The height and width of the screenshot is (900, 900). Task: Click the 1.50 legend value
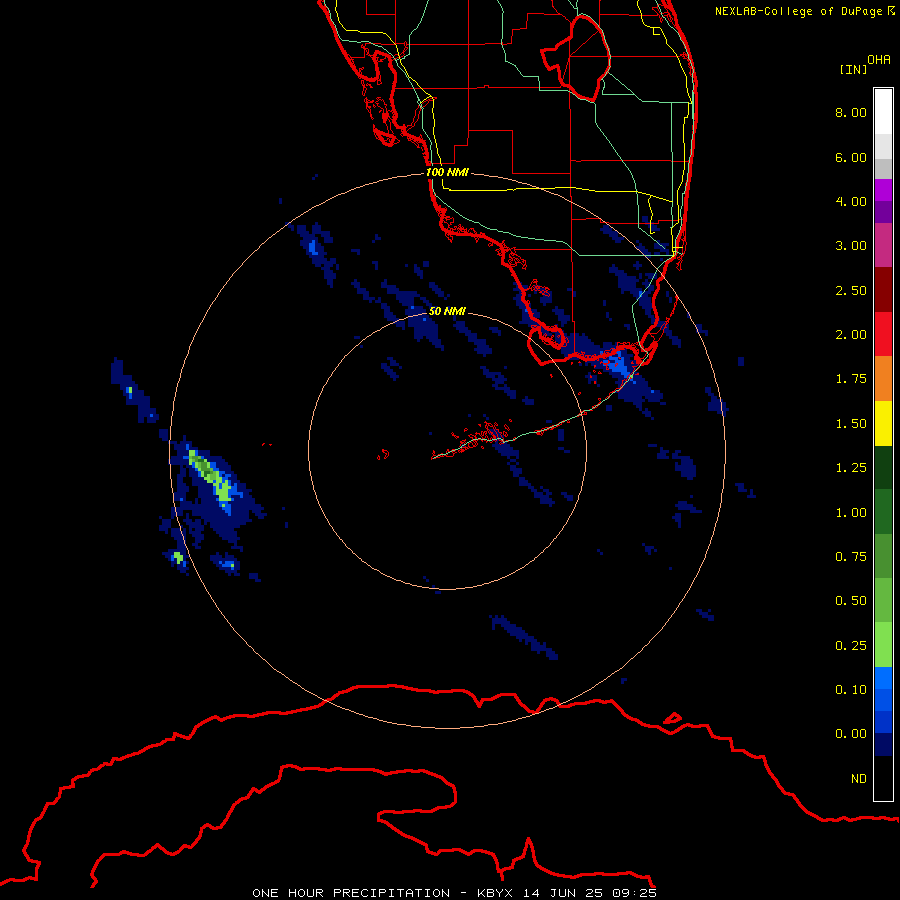(x=851, y=424)
